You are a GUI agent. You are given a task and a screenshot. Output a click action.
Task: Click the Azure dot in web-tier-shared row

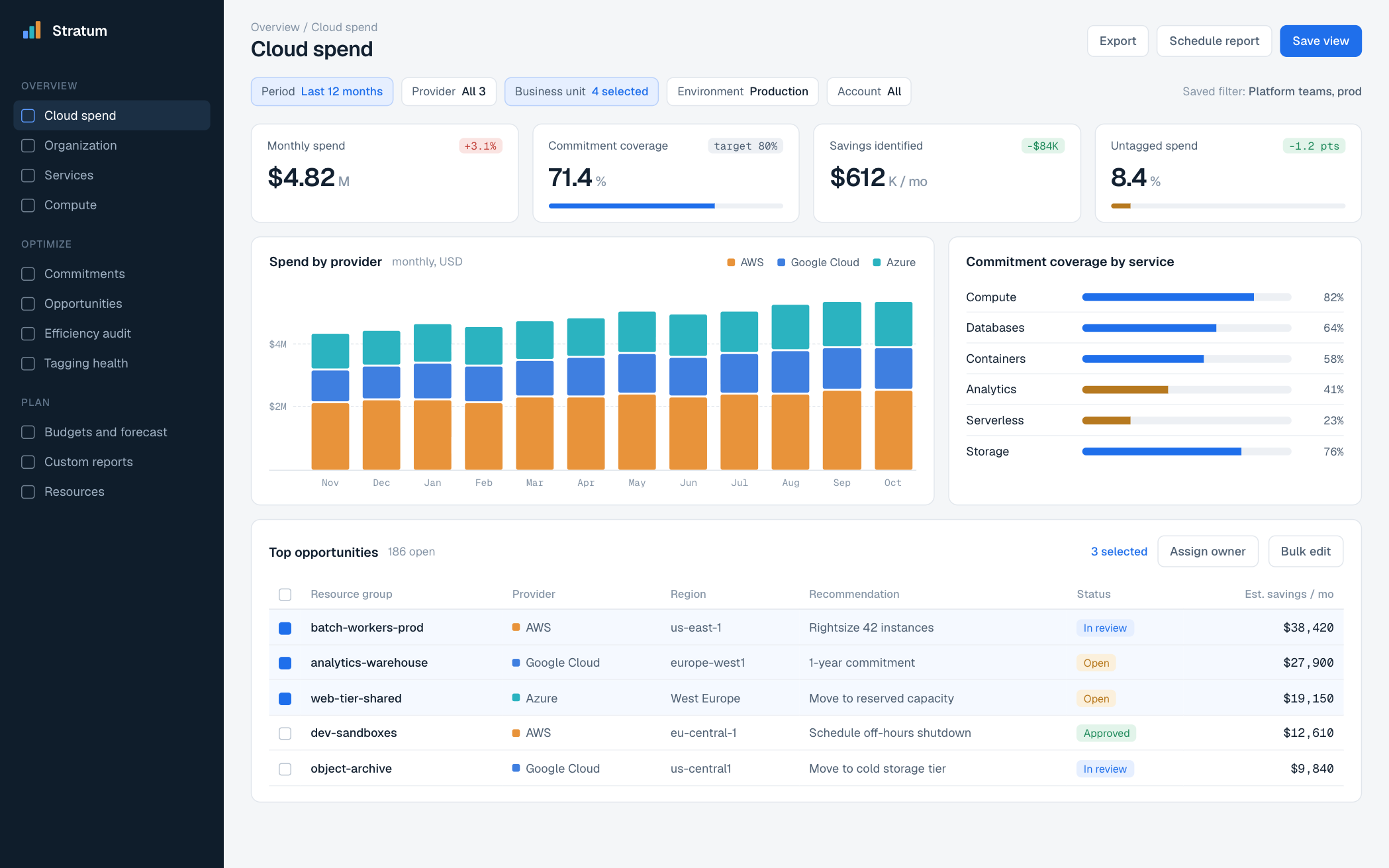pyautogui.click(x=516, y=697)
